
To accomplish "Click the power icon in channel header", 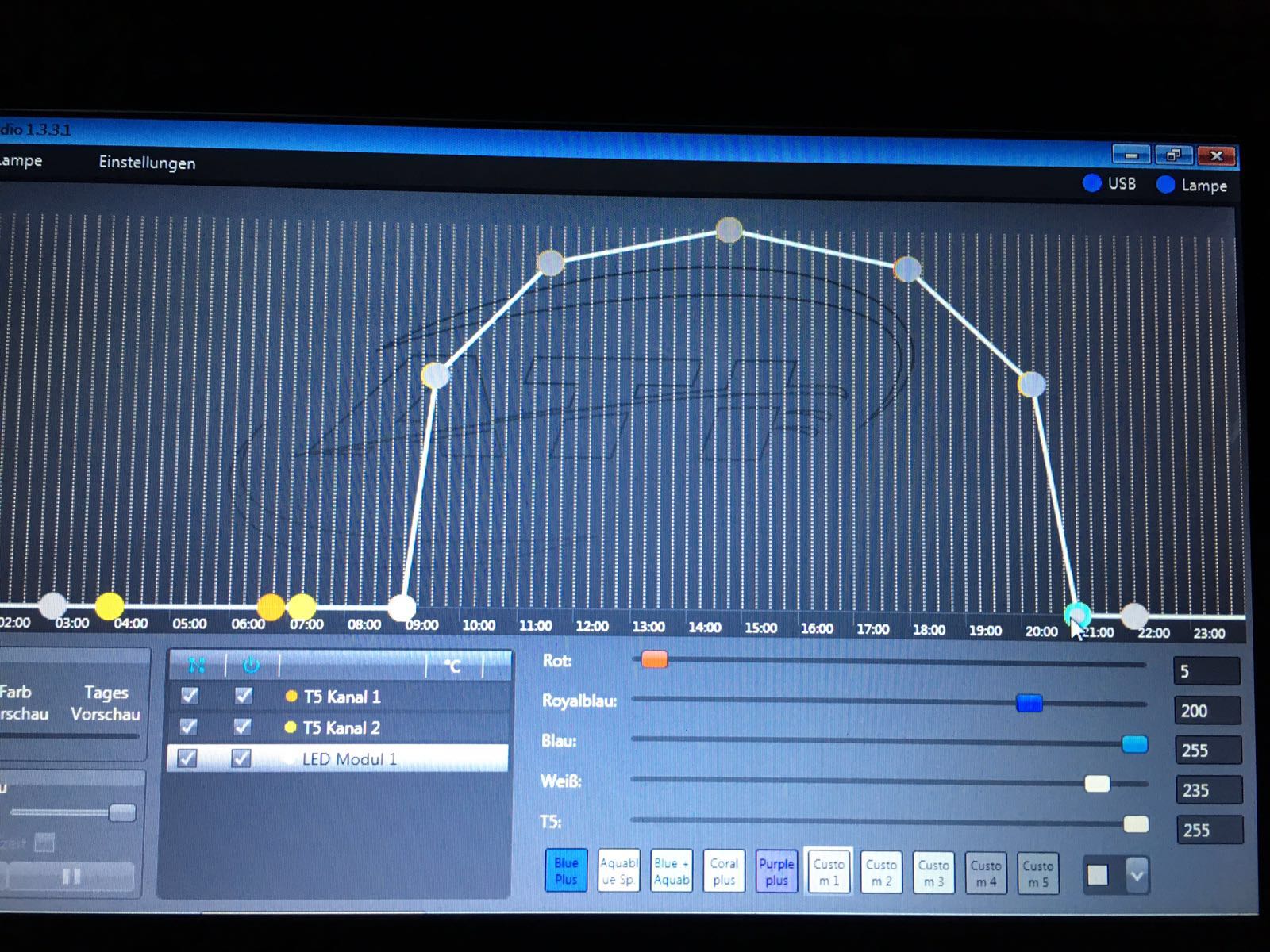I will coord(251,665).
